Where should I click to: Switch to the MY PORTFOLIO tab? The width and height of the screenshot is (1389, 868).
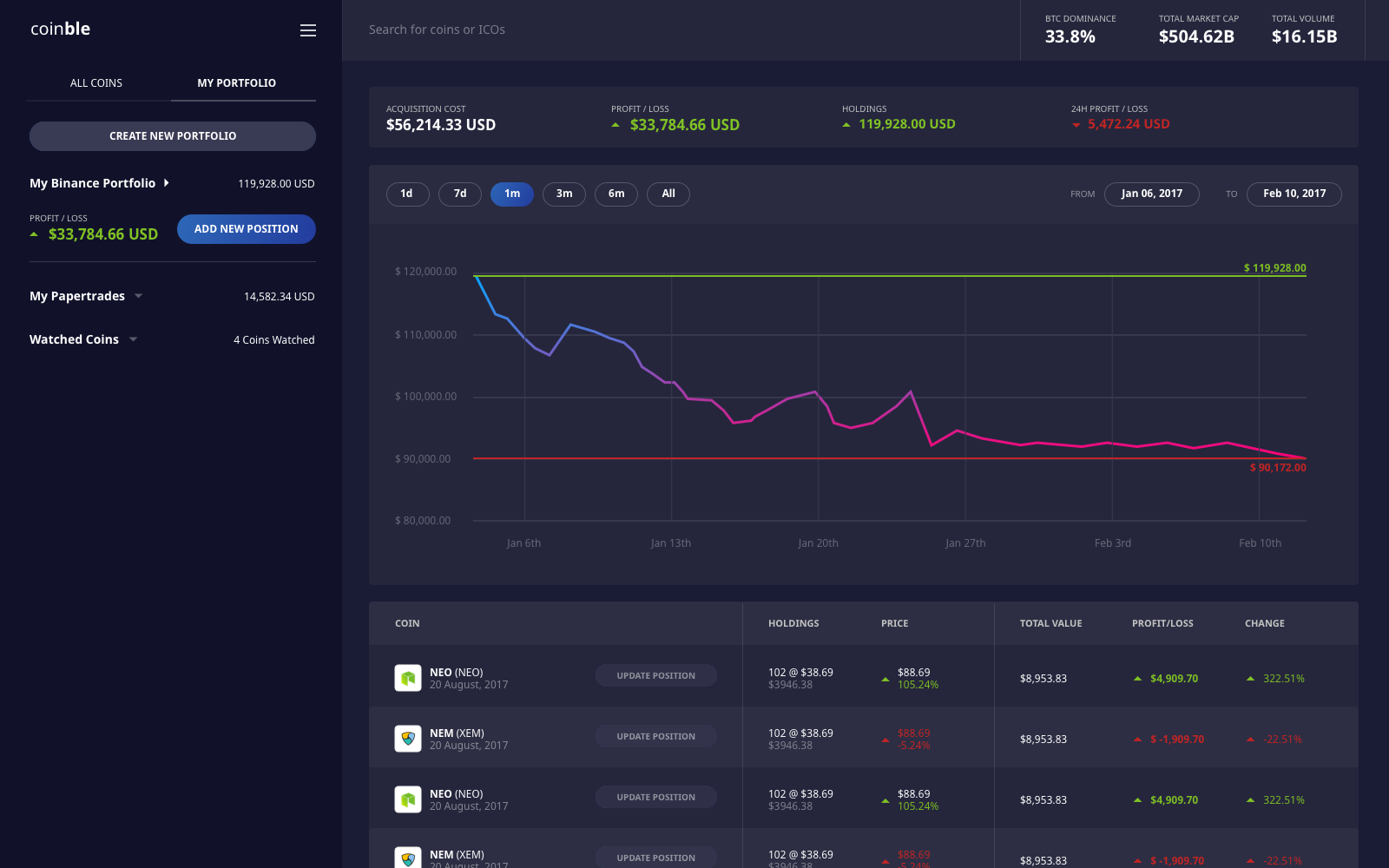coord(237,83)
